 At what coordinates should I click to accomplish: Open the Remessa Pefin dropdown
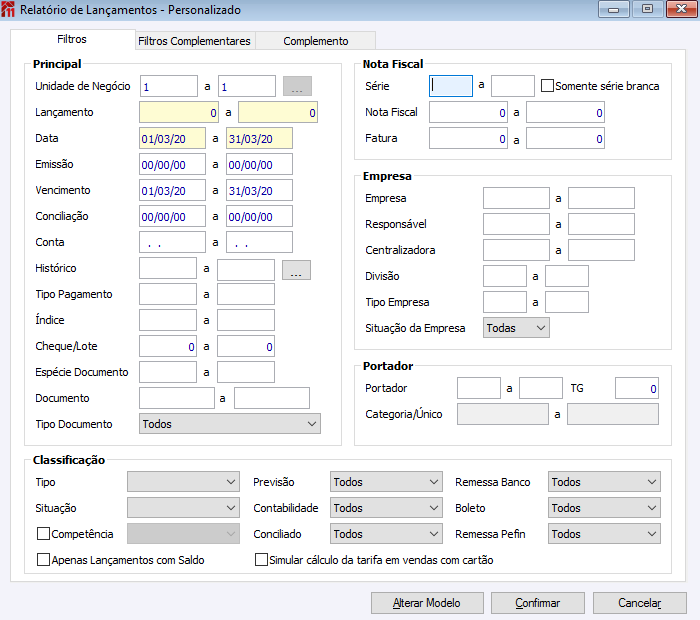coord(604,534)
